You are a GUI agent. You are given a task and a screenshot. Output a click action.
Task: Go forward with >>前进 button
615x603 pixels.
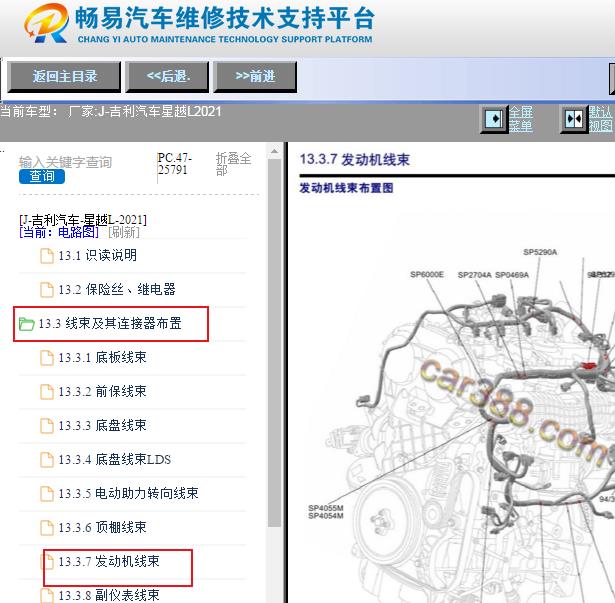tap(255, 77)
